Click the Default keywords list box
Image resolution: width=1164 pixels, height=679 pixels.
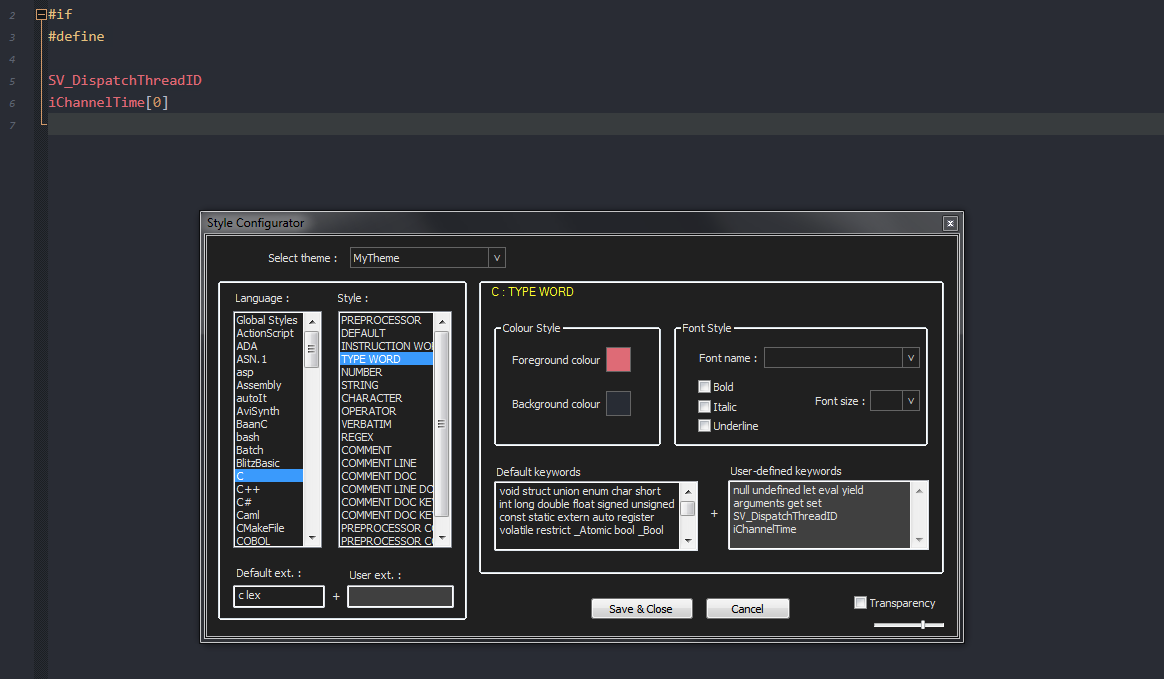[587, 516]
